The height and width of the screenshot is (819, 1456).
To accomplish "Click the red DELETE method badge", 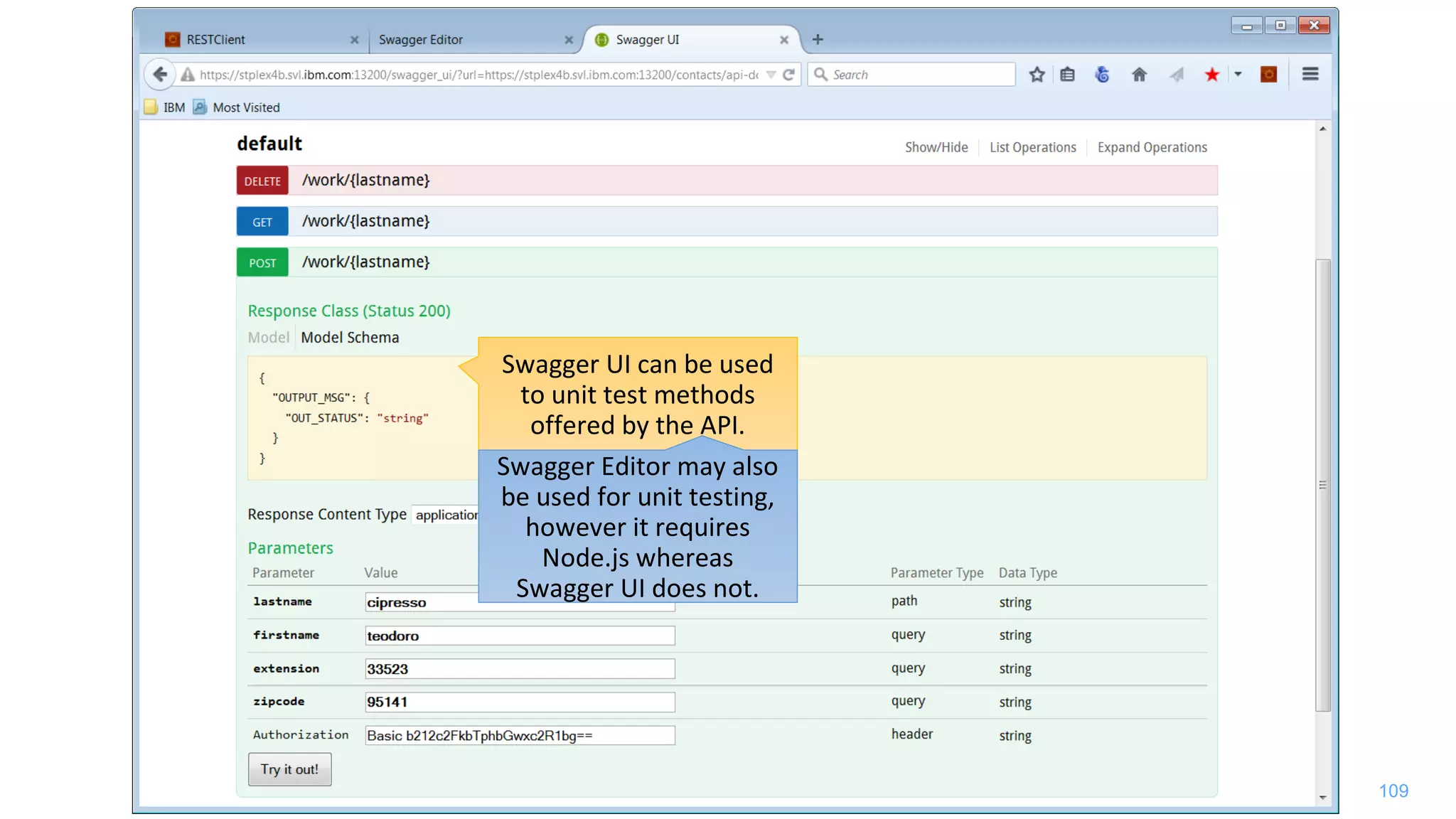I will point(262,181).
